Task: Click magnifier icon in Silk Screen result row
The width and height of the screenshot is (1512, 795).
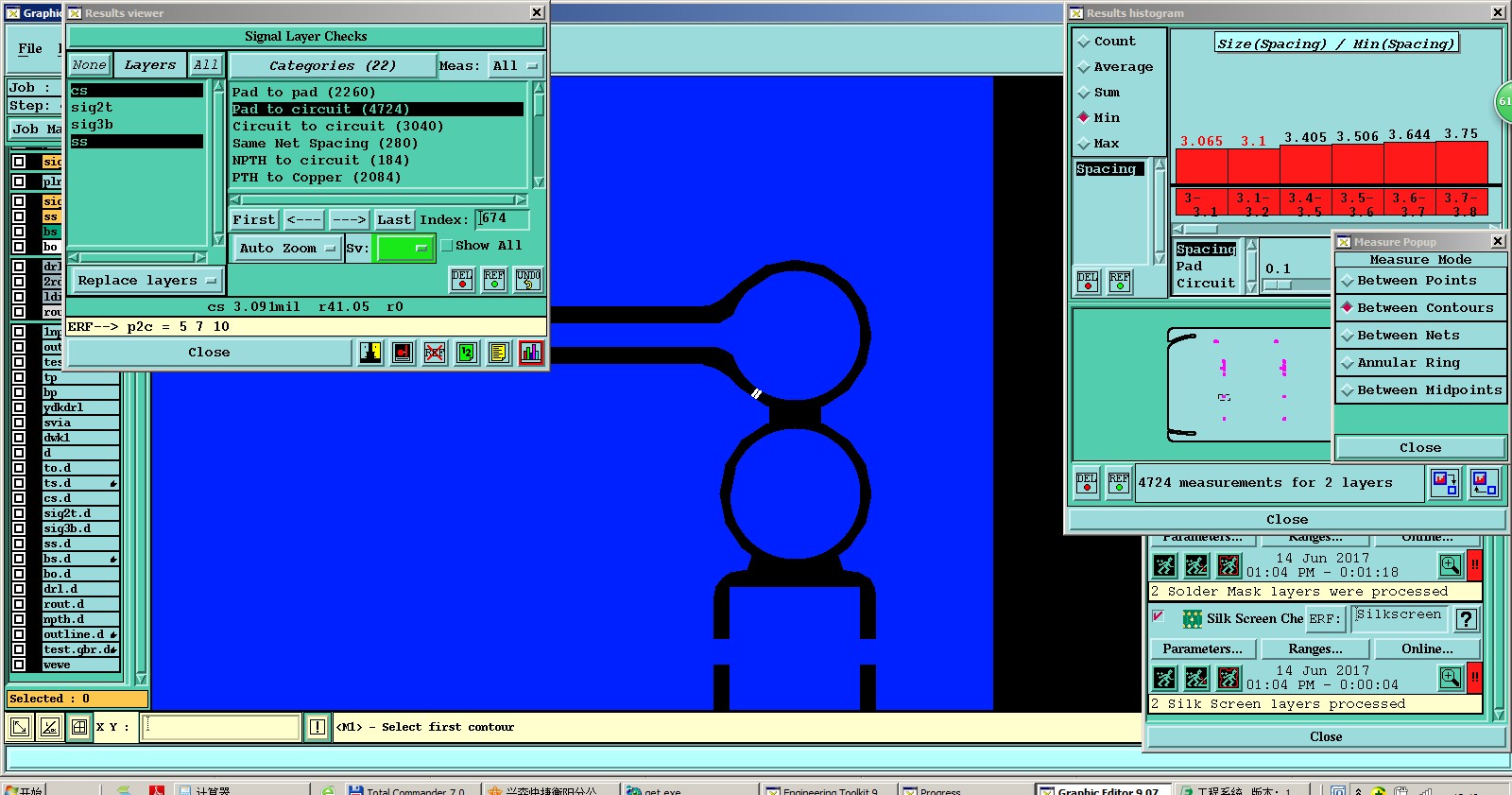Action: (1451, 678)
